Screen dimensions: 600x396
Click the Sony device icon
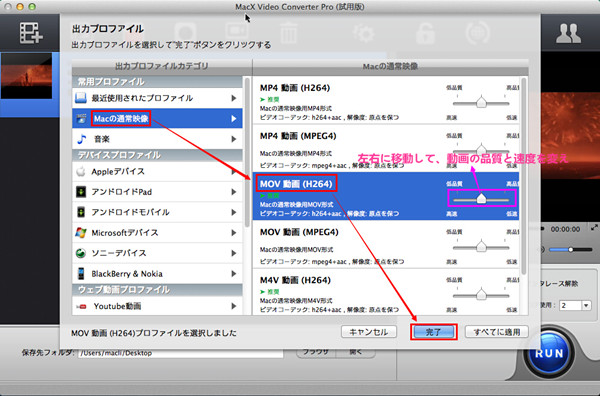(x=81, y=253)
